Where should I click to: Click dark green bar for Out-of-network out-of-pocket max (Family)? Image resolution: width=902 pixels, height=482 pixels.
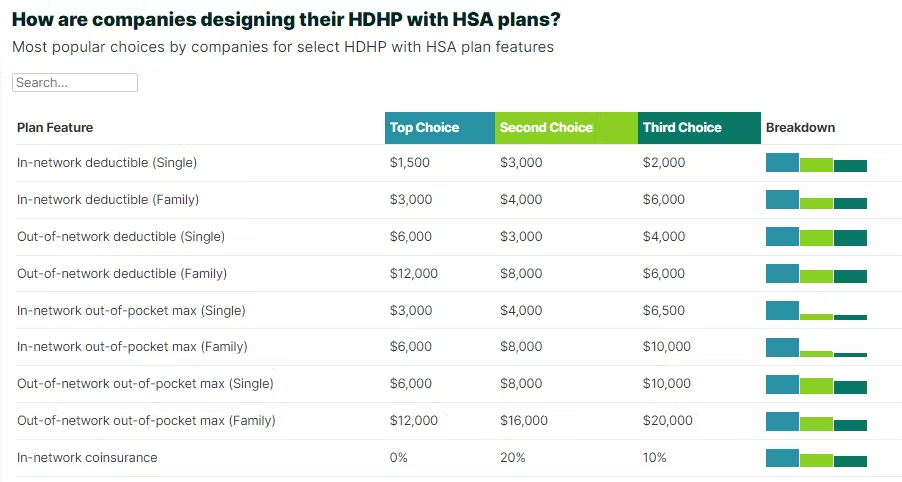850,425
